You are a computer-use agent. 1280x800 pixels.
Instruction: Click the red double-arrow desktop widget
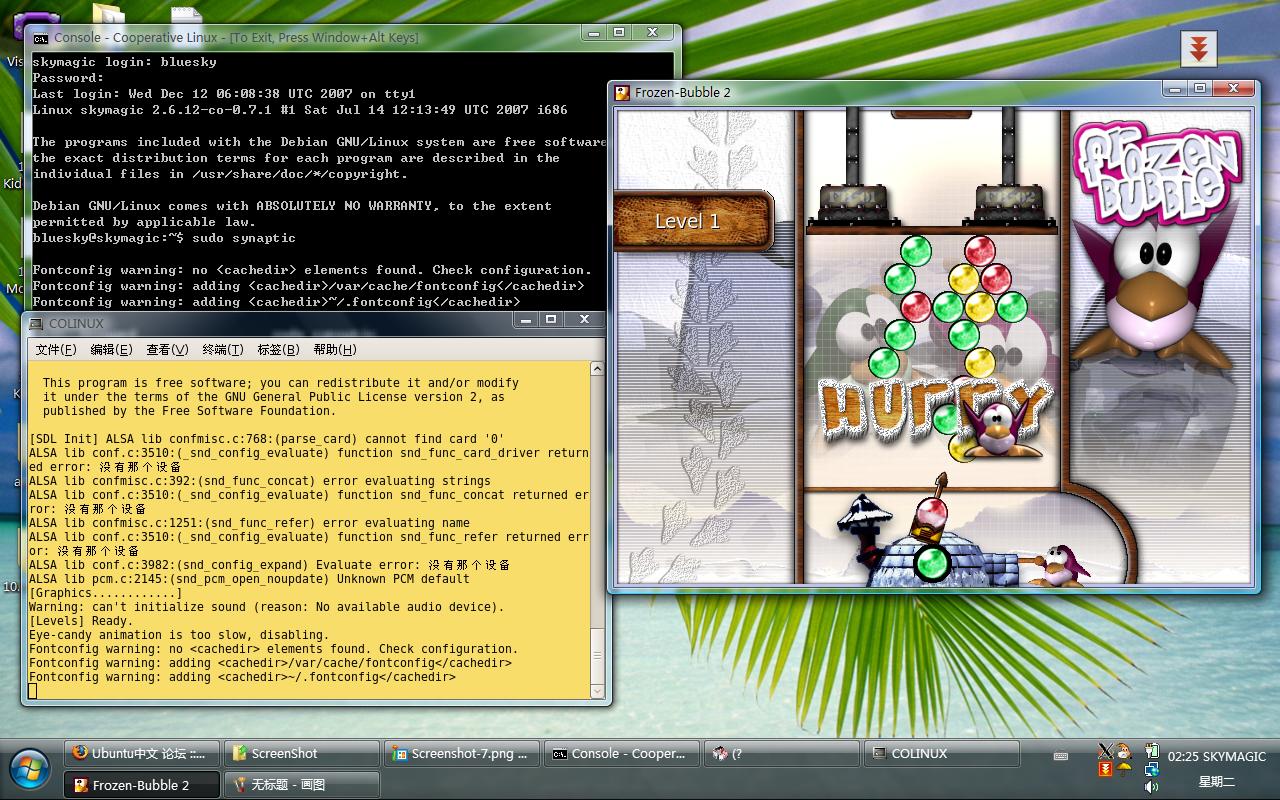pyautogui.click(x=1198, y=50)
